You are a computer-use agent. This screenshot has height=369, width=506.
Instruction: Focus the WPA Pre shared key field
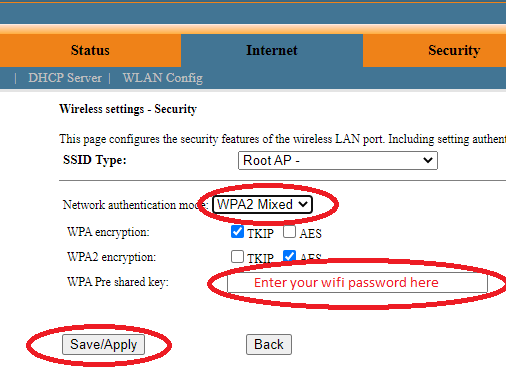[x=357, y=283]
